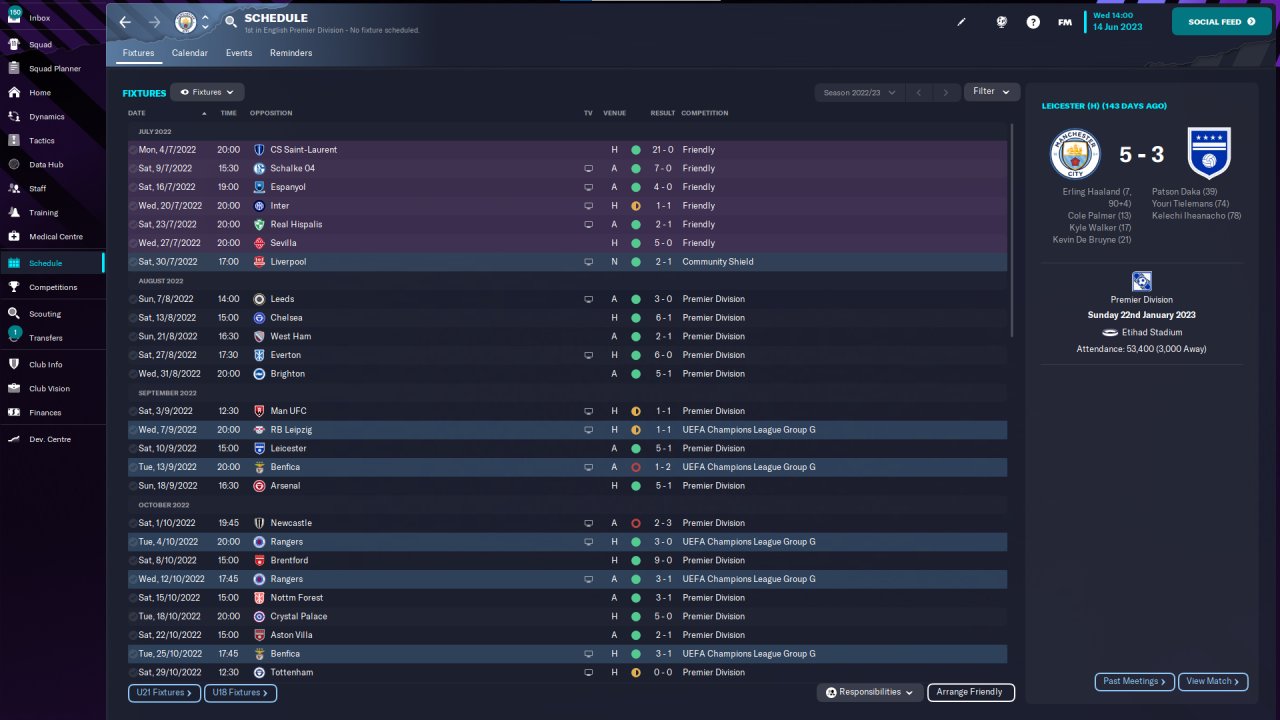1280x720 pixels.
Task: Click the fixtures list vertical scrollbar
Action: tap(1012, 230)
